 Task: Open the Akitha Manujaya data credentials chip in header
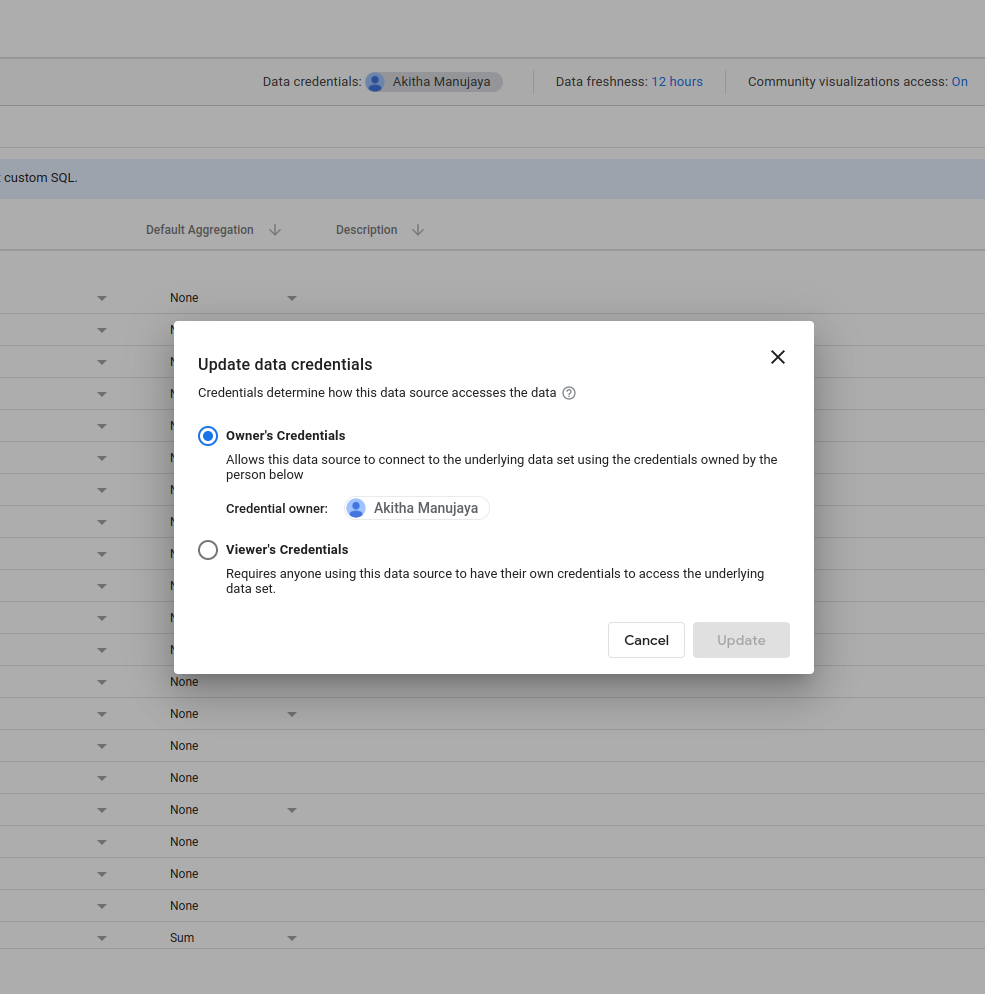433,82
